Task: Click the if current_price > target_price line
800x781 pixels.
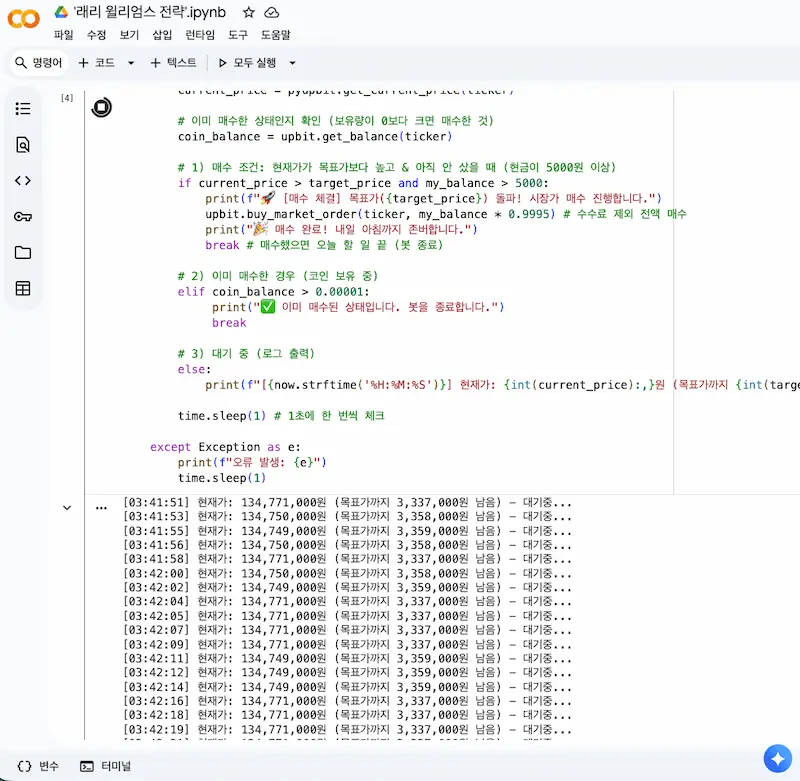Action: (363, 183)
